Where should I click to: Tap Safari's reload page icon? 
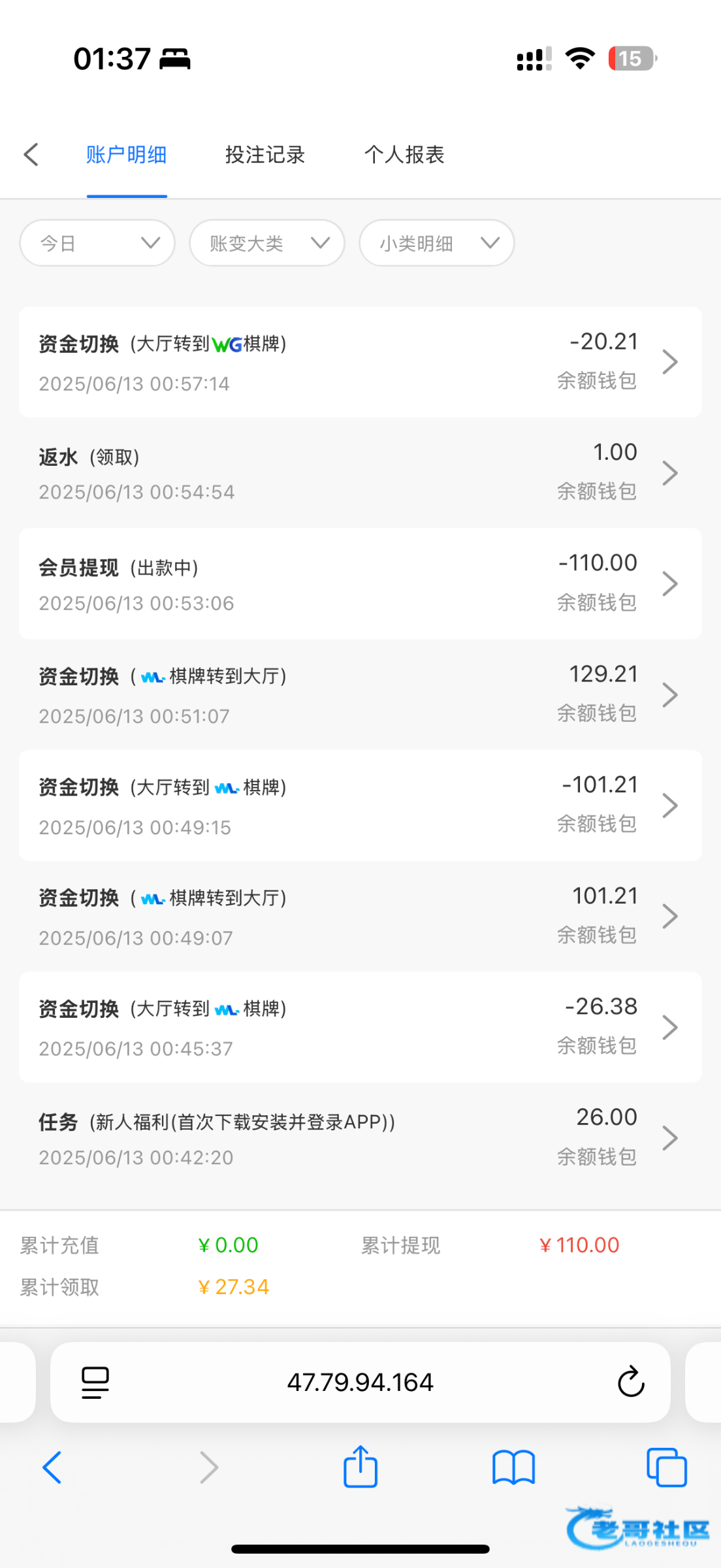(630, 1382)
